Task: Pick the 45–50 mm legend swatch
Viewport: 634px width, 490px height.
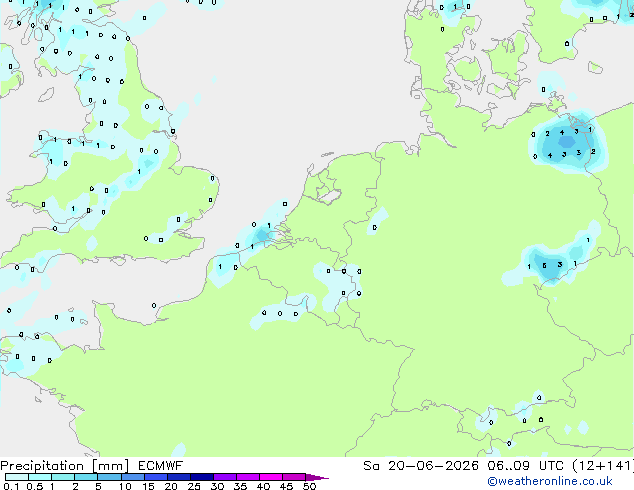Action: [294, 477]
